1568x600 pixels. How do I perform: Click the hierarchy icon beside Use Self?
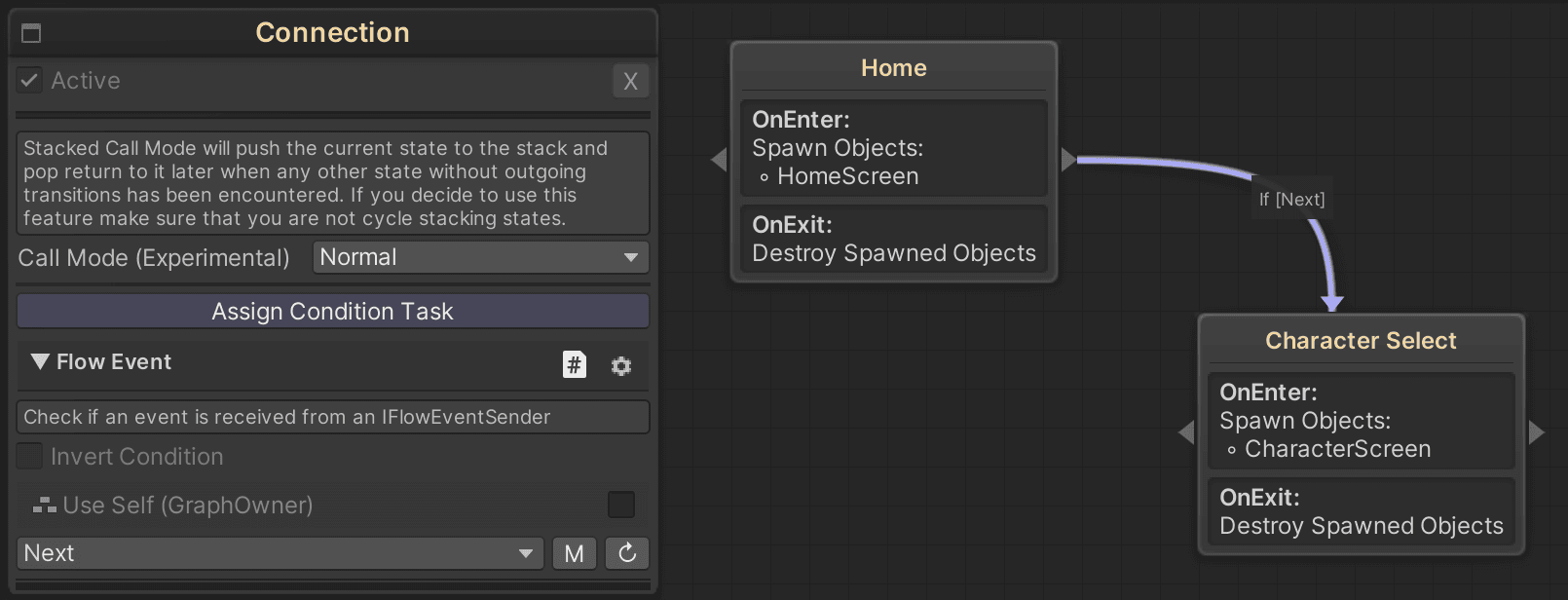pyautogui.click(x=44, y=505)
